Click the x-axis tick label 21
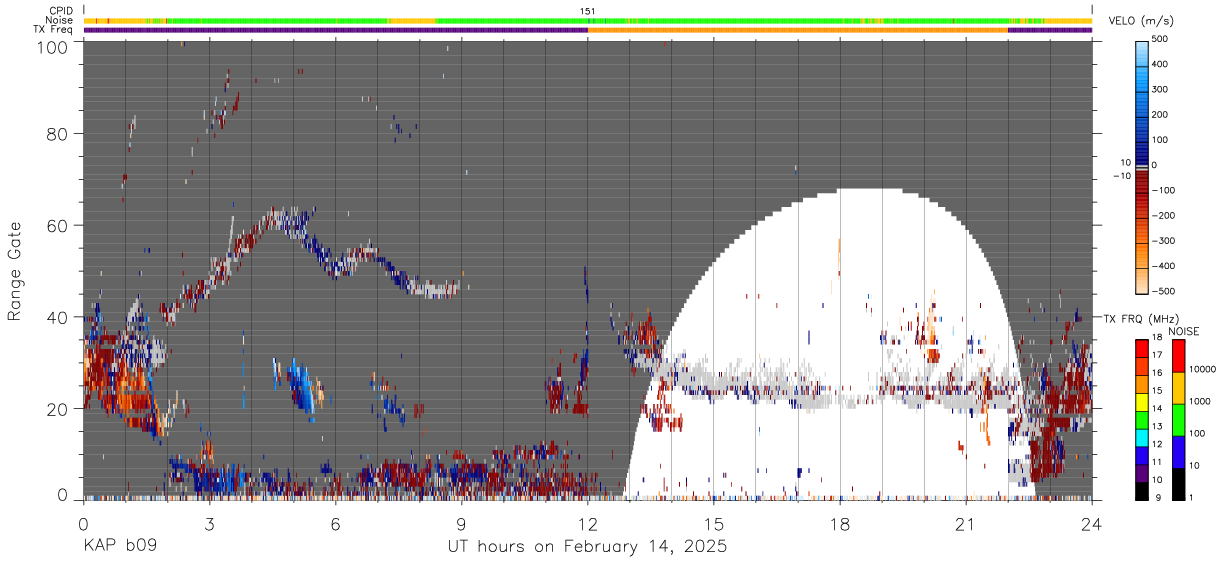The width and height of the screenshot is (1228, 567). 966,523
